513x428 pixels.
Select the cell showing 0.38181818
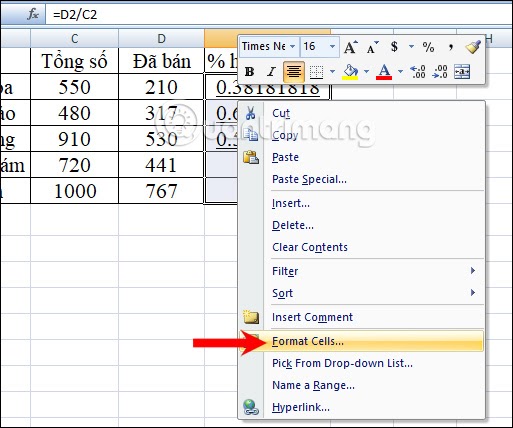267,90
